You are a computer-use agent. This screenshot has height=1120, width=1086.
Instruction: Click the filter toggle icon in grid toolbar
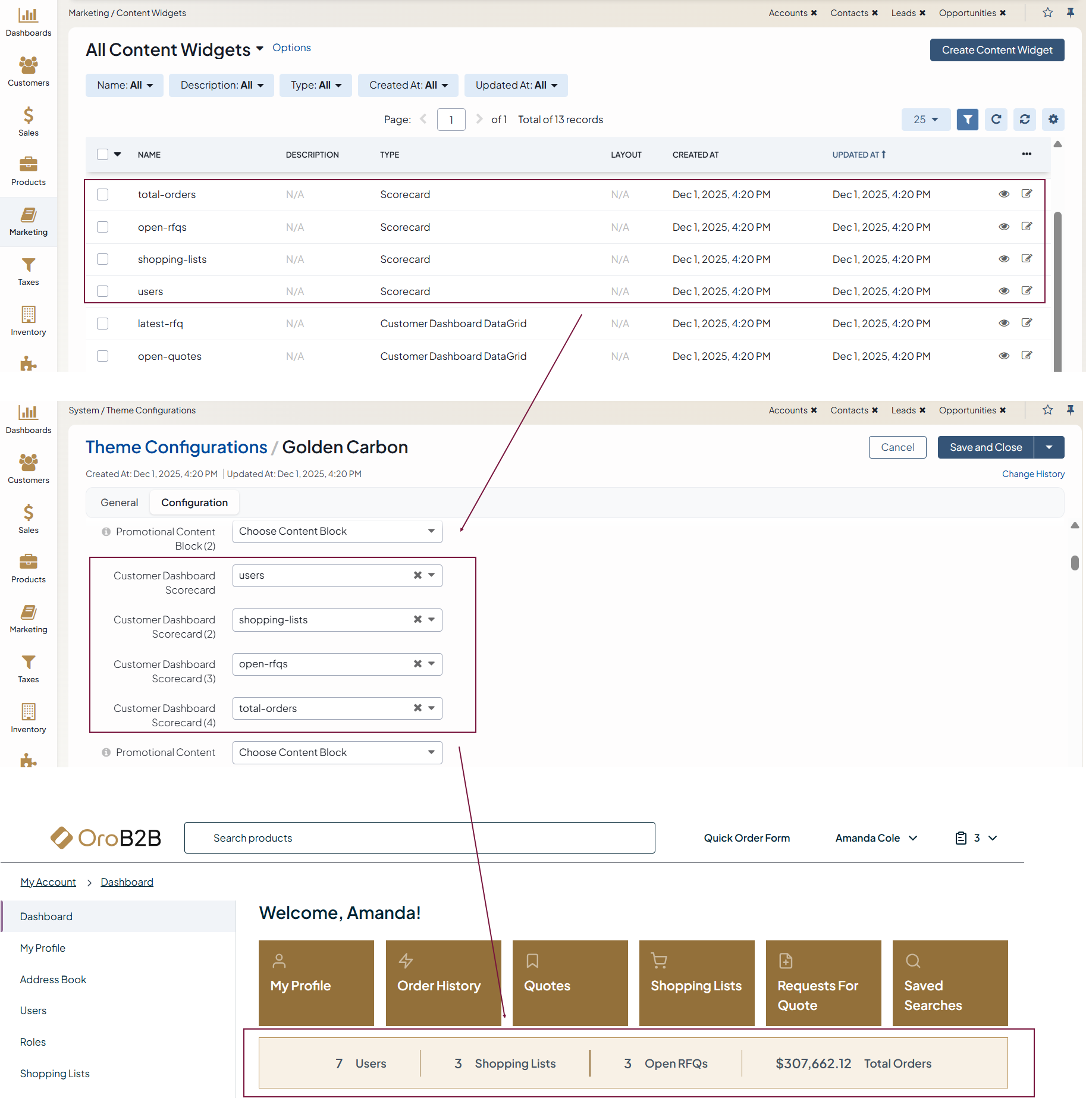tap(967, 120)
